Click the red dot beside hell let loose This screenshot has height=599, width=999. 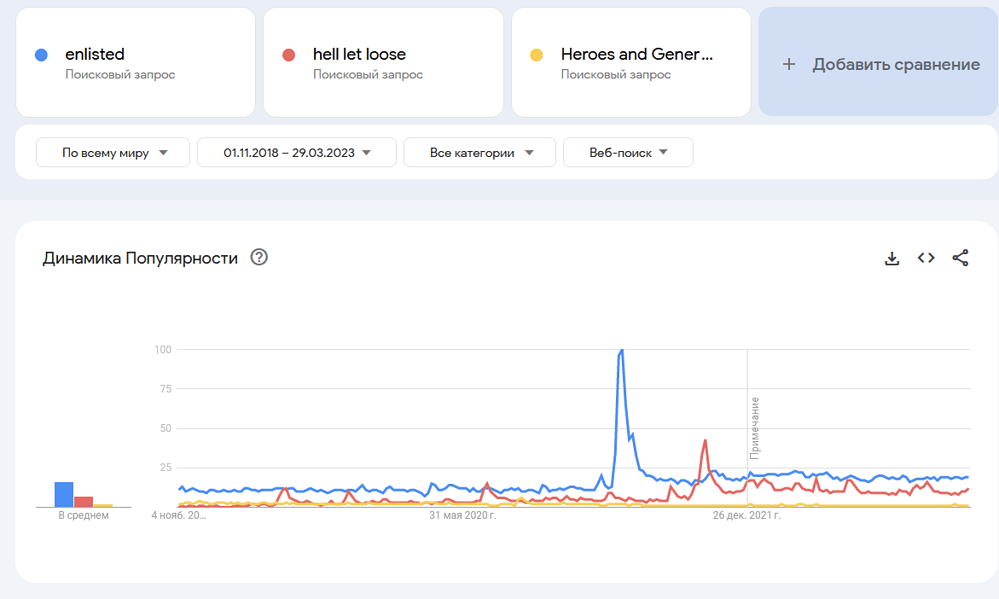click(289, 55)
